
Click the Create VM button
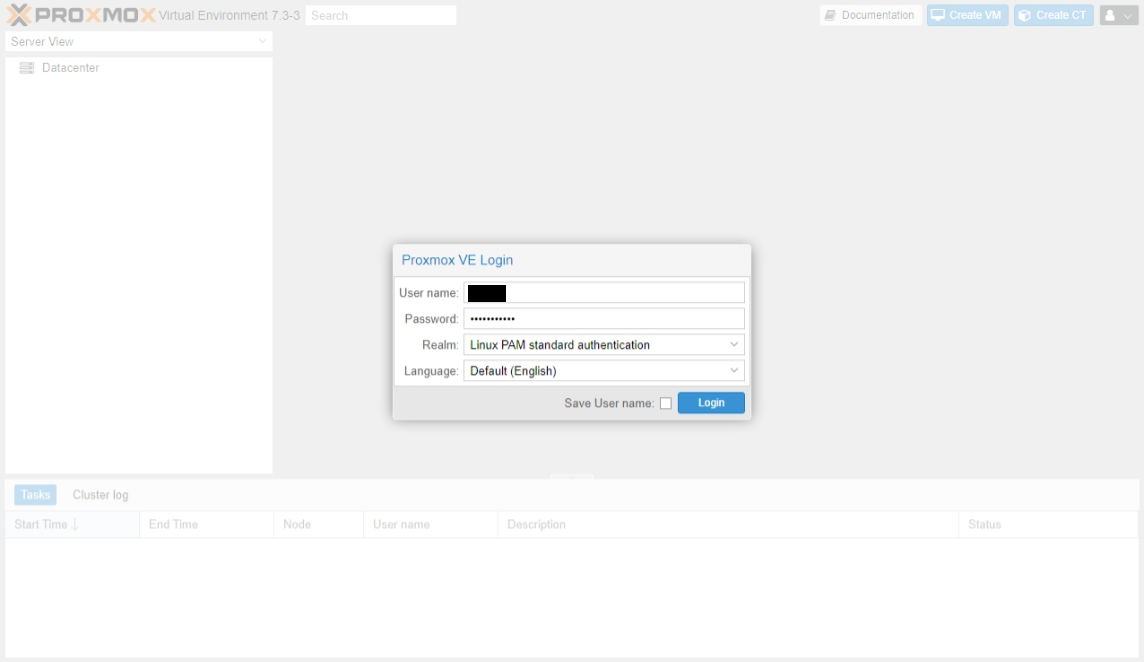coord(967,15)
